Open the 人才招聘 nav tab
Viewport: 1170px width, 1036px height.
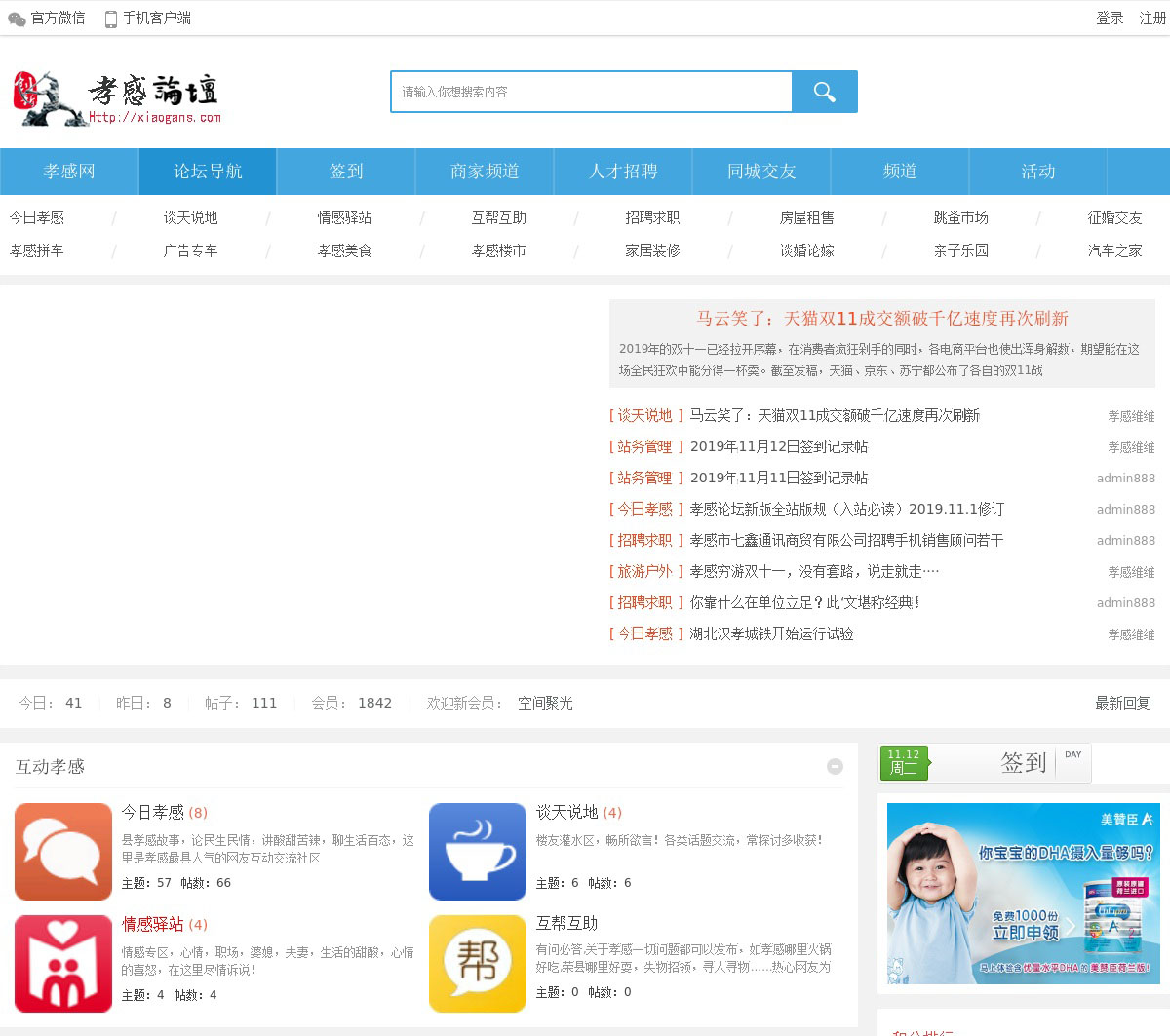623,172
